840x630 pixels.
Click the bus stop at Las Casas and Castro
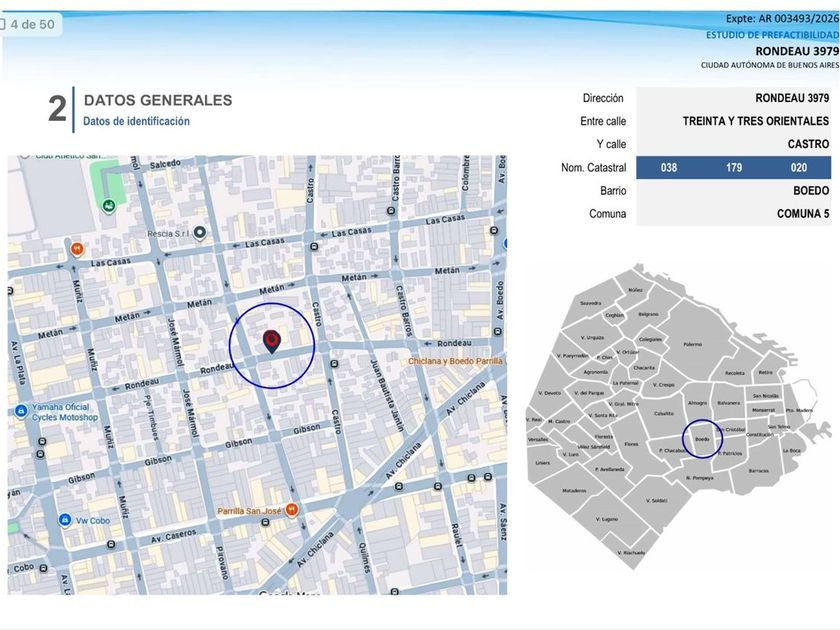point(314,246)
